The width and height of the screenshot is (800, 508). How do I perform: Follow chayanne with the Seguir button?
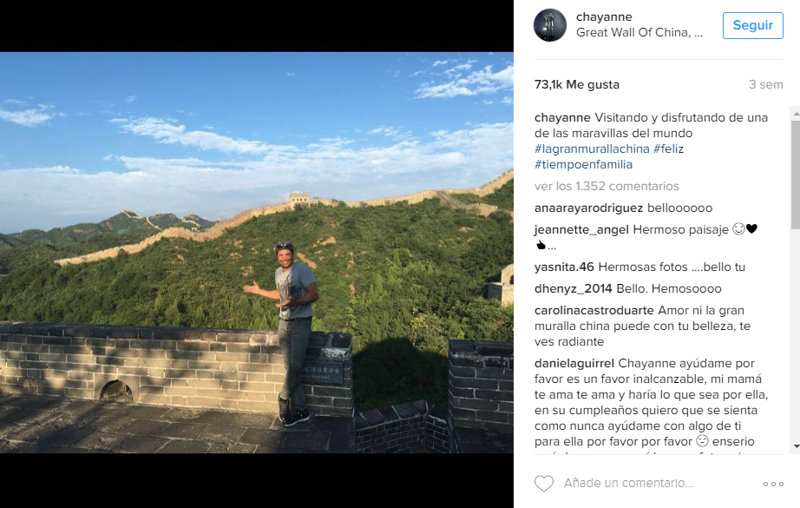point(753,25)
